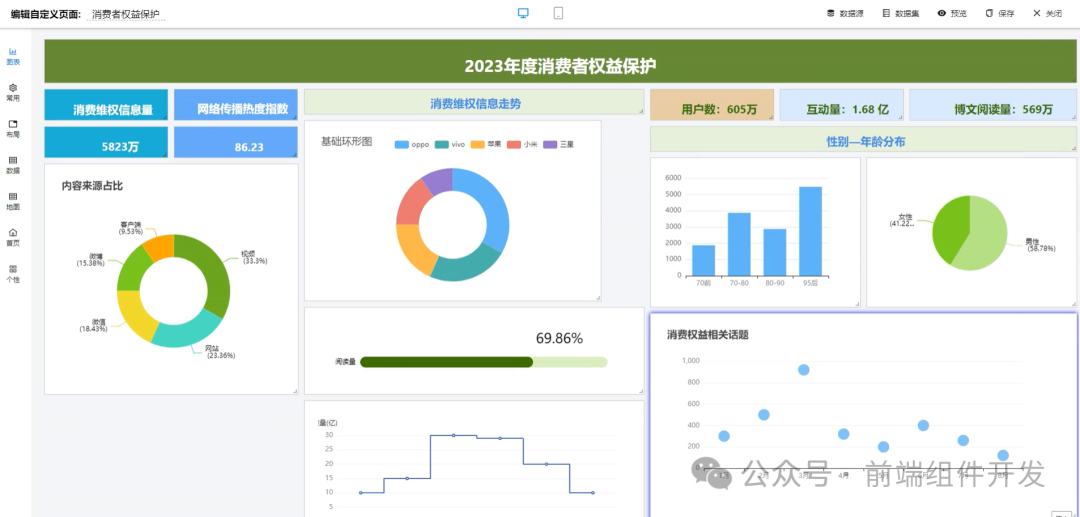1080x517 pixels.
Task: Open 数据集 dataset settings
Action: 901,13
